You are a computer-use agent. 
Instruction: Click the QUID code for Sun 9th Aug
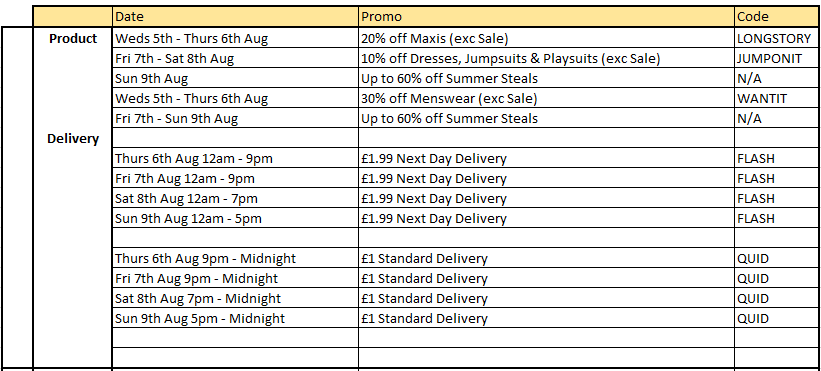(778, 318)
